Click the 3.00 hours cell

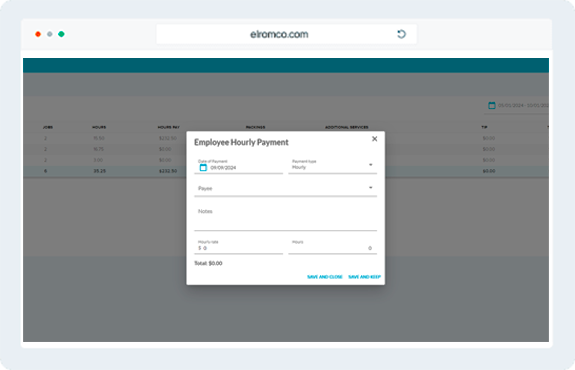pyautogui.click(x=98, y=160)
